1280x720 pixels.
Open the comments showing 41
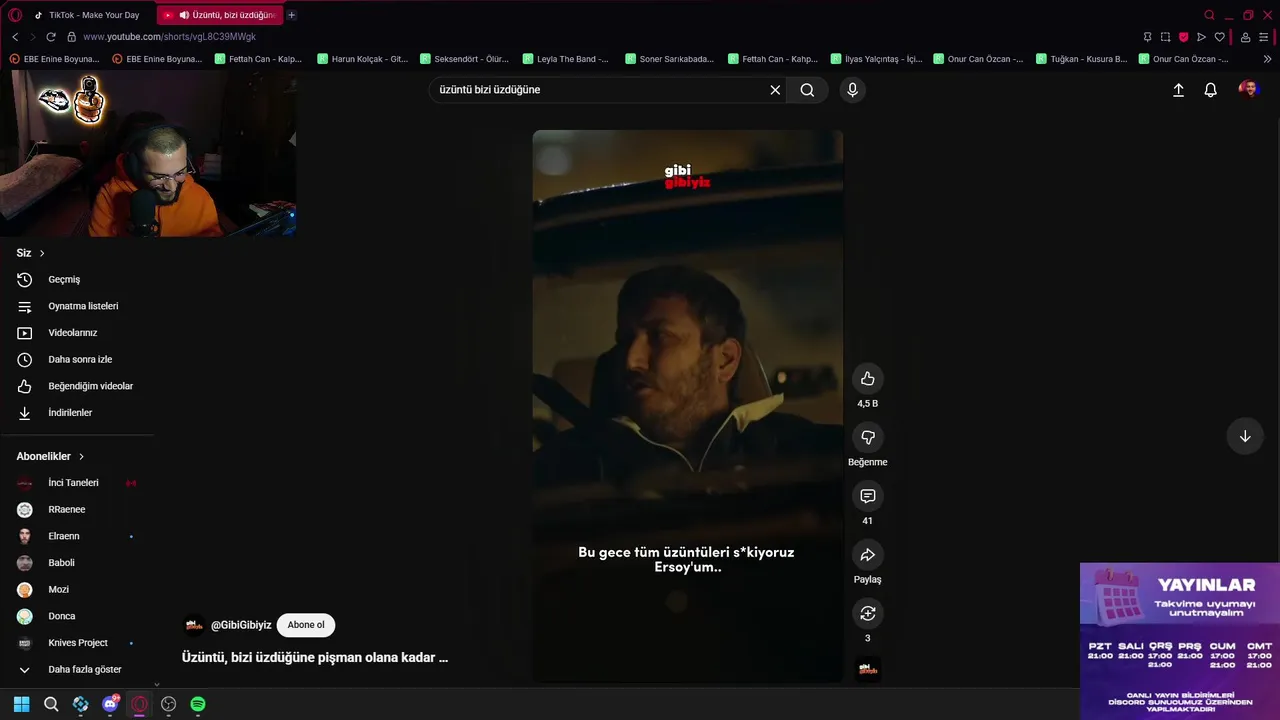(x=867, y=496)
